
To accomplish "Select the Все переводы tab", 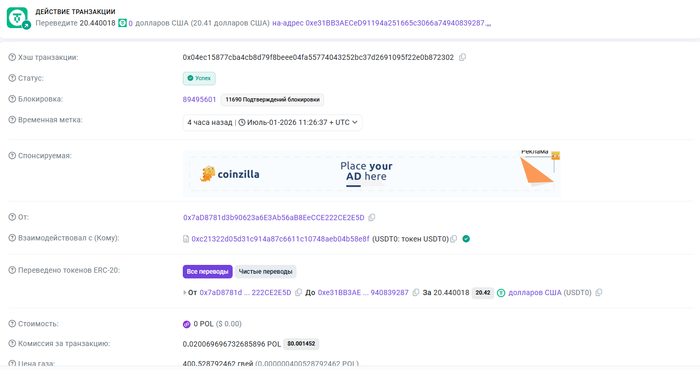I will (x=208, y=271).
